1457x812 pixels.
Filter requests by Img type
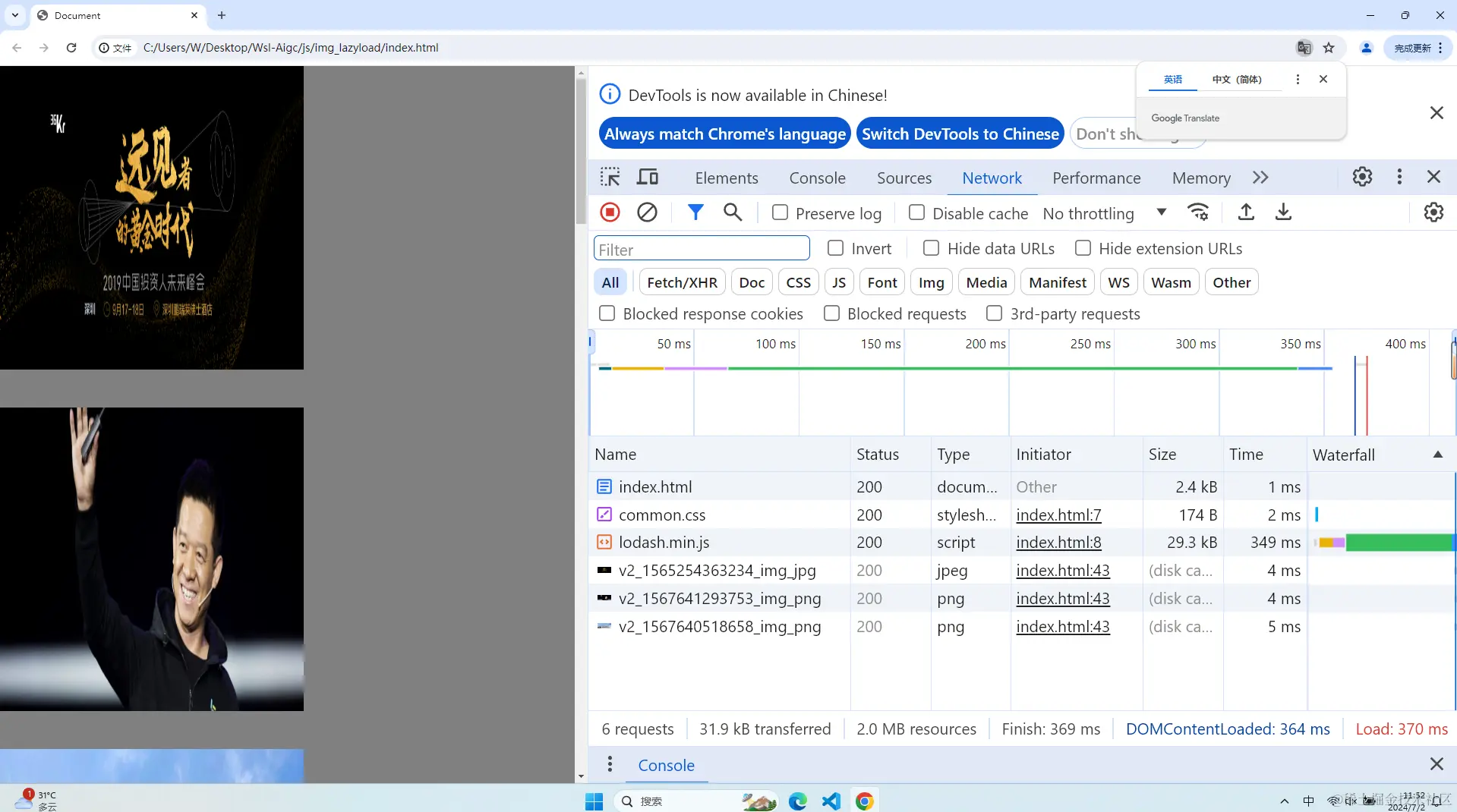[x=931, y=282]
